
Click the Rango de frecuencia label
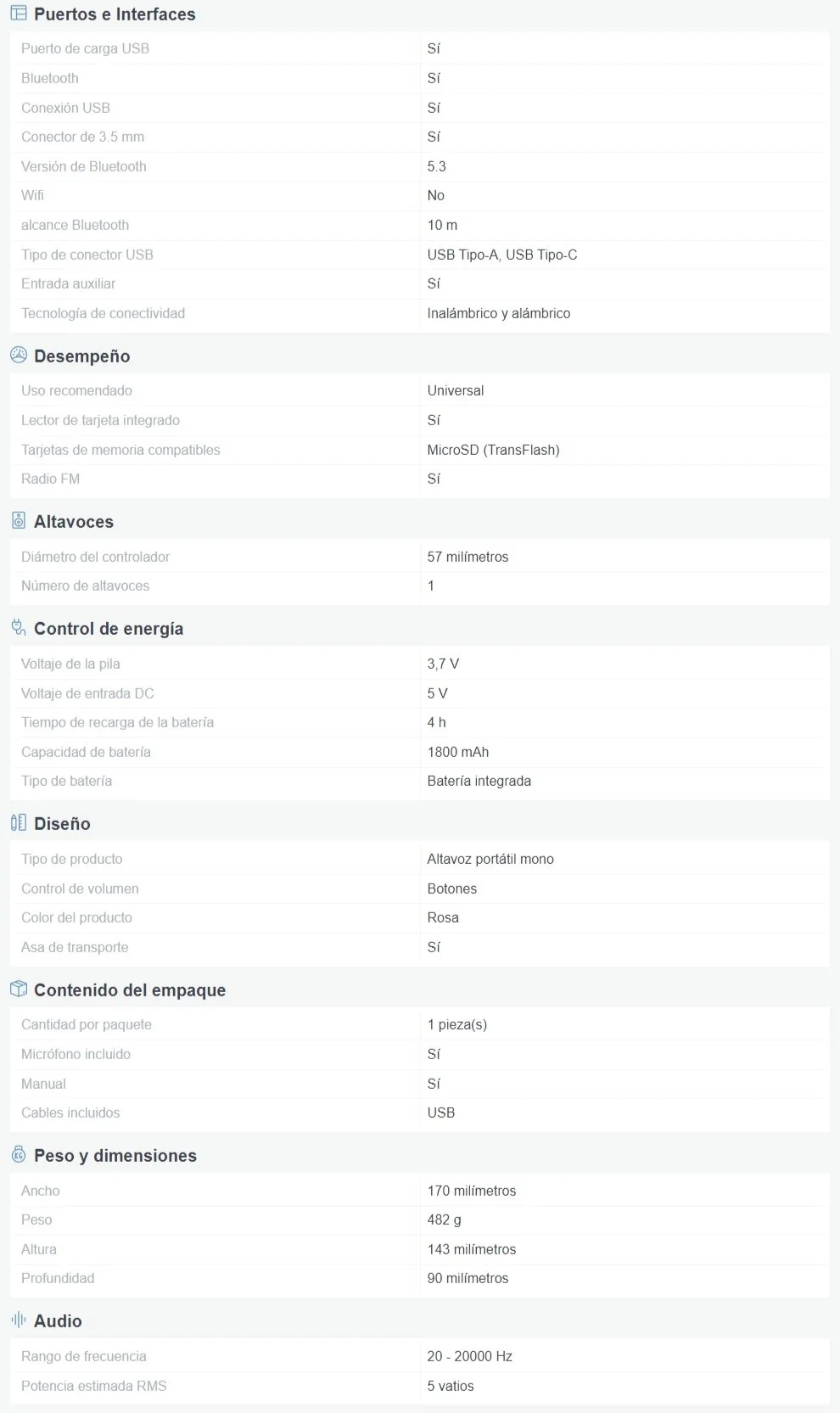84,1356
